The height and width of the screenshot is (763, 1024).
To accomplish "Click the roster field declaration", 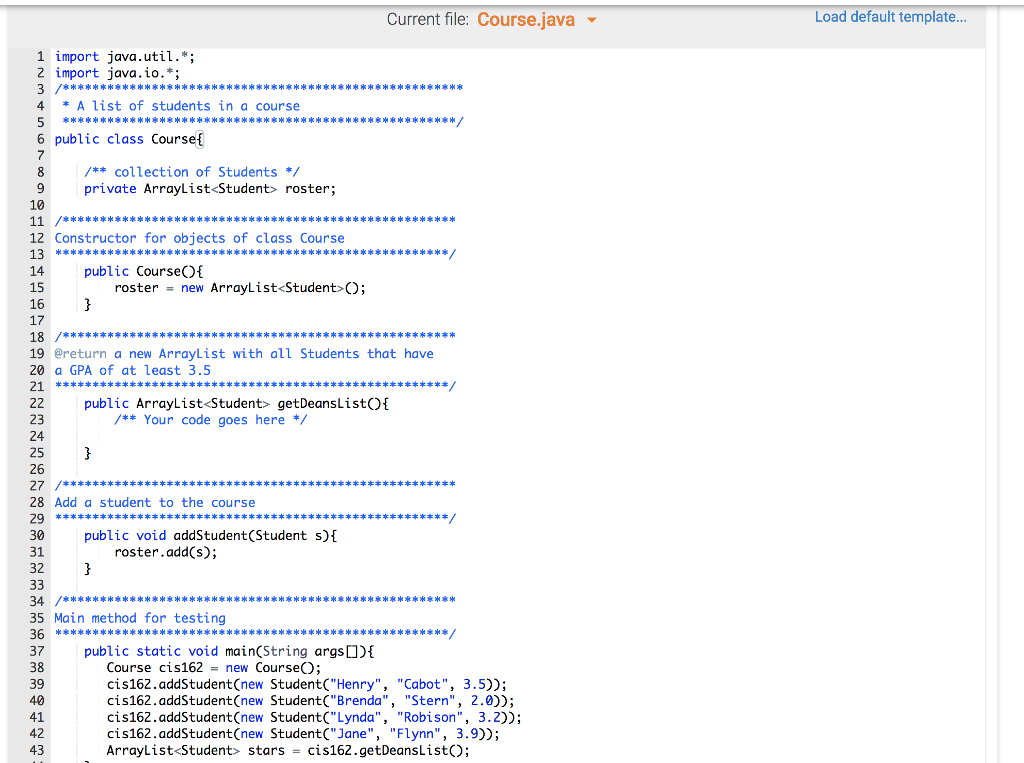I will [200, 188].
